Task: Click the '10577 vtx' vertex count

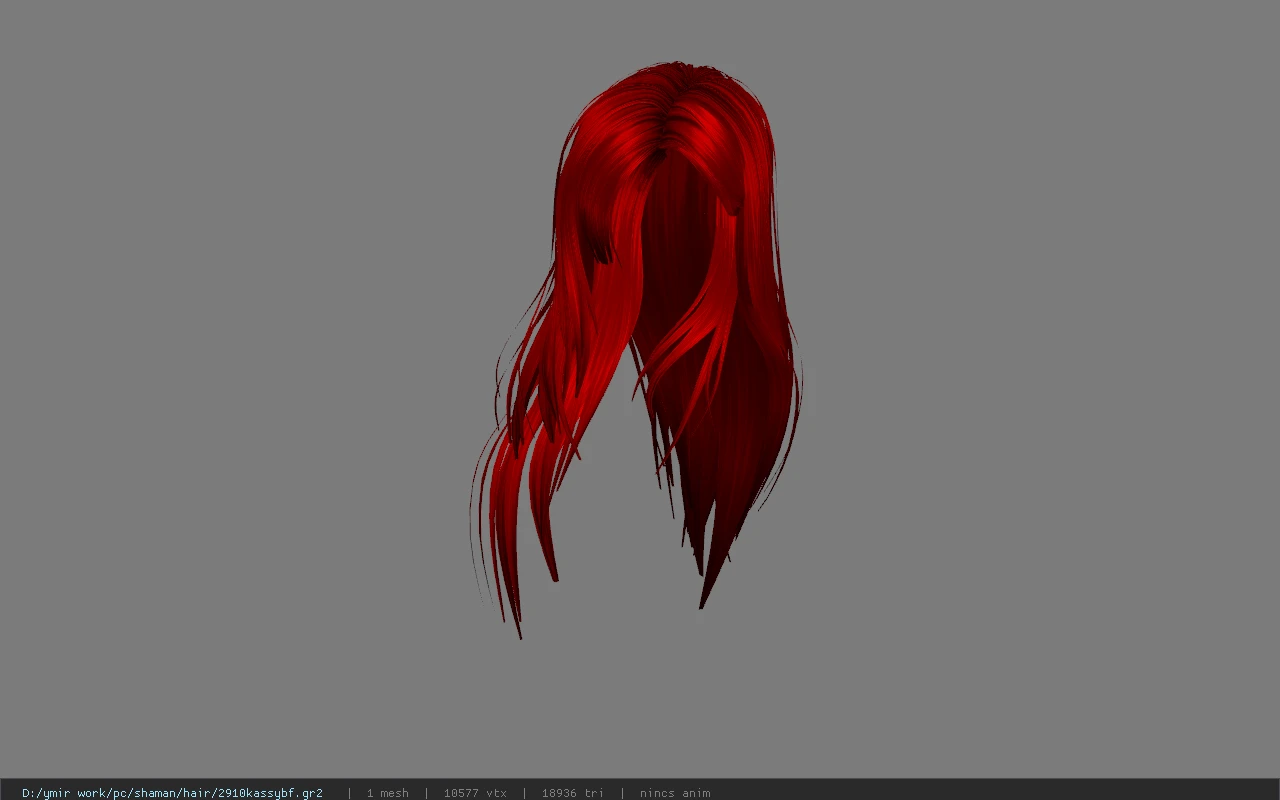Action: click(475, 793)
